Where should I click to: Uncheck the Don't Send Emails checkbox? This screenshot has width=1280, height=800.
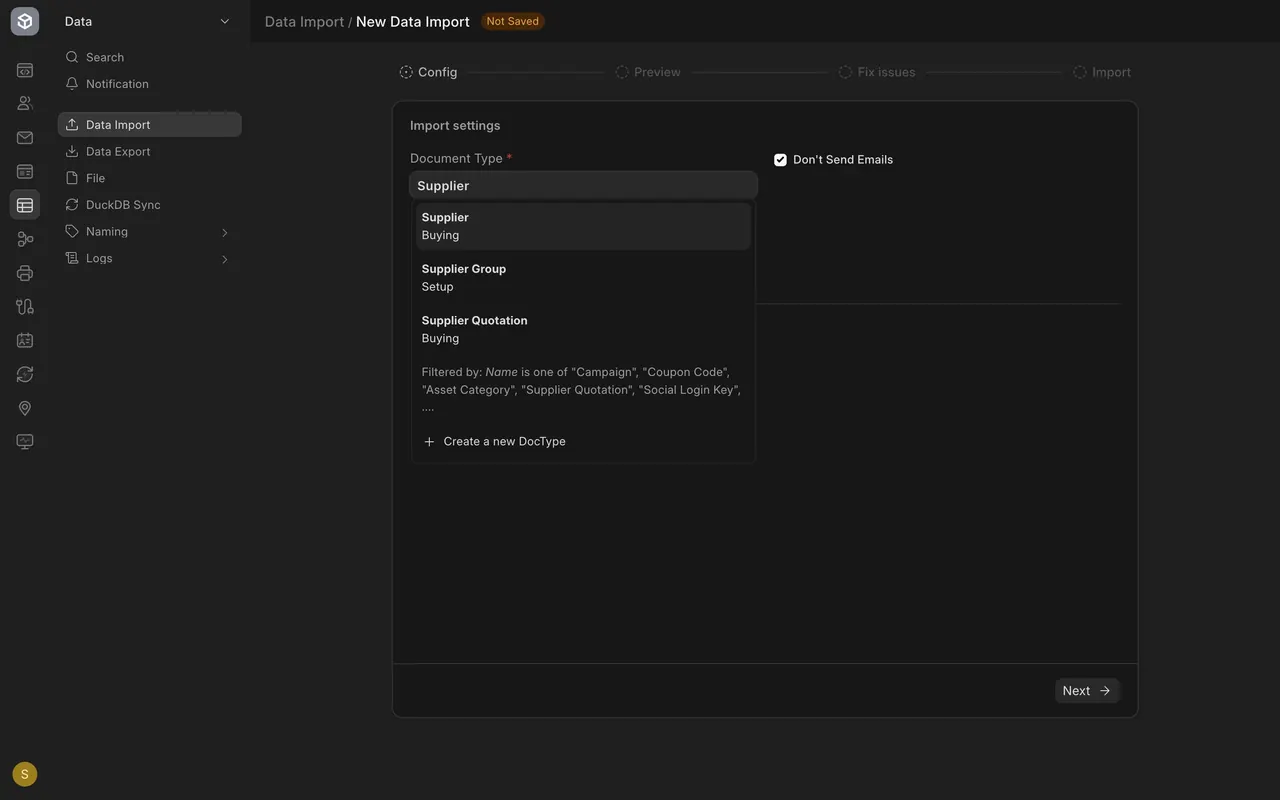point(781,160)
